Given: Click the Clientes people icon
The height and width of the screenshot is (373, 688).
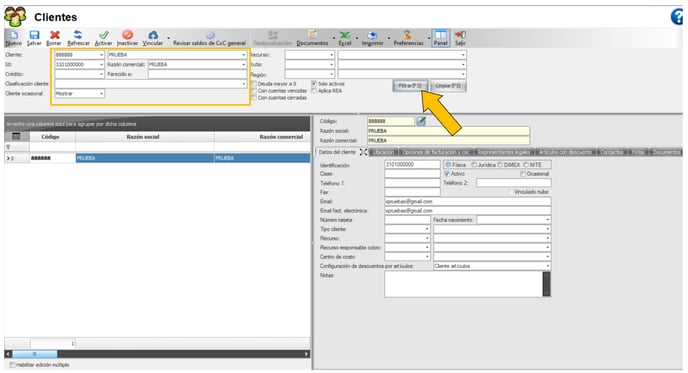Looking at the screenshot, I should click(15, 17).
